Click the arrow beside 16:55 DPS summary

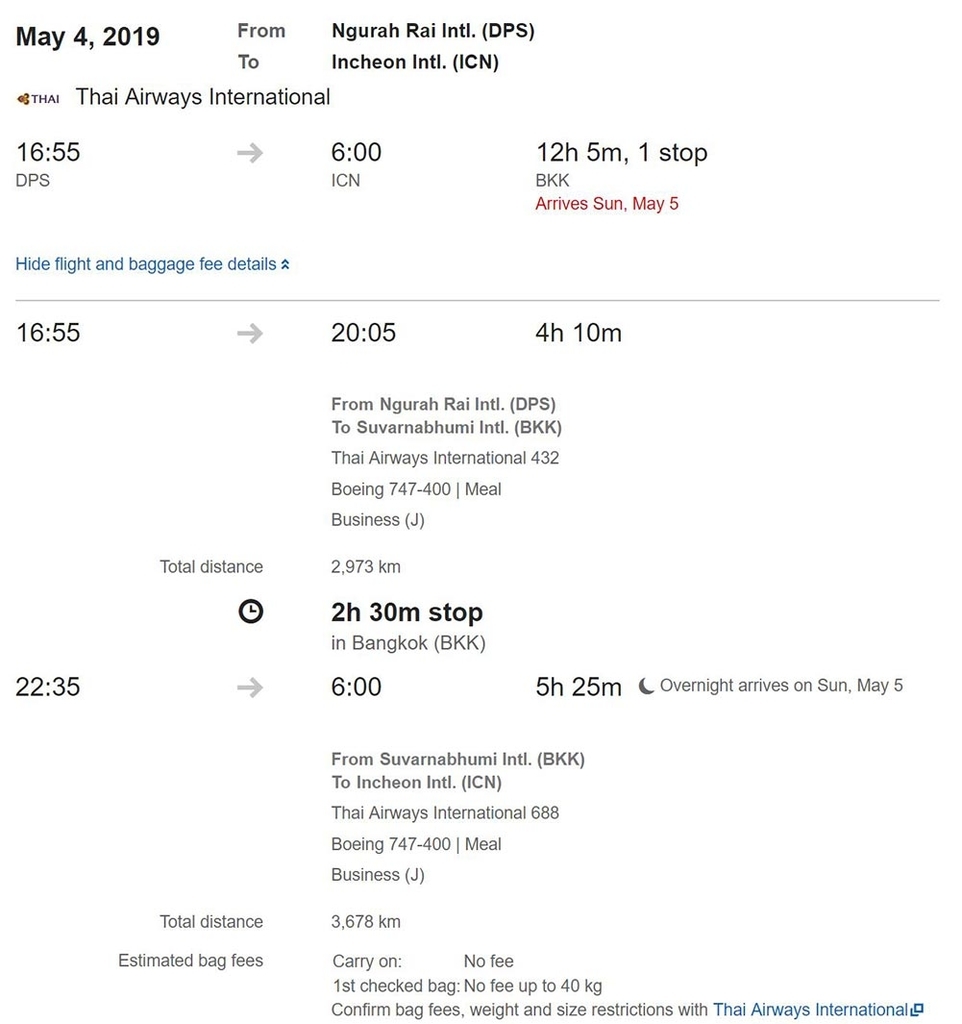[251, 153]
